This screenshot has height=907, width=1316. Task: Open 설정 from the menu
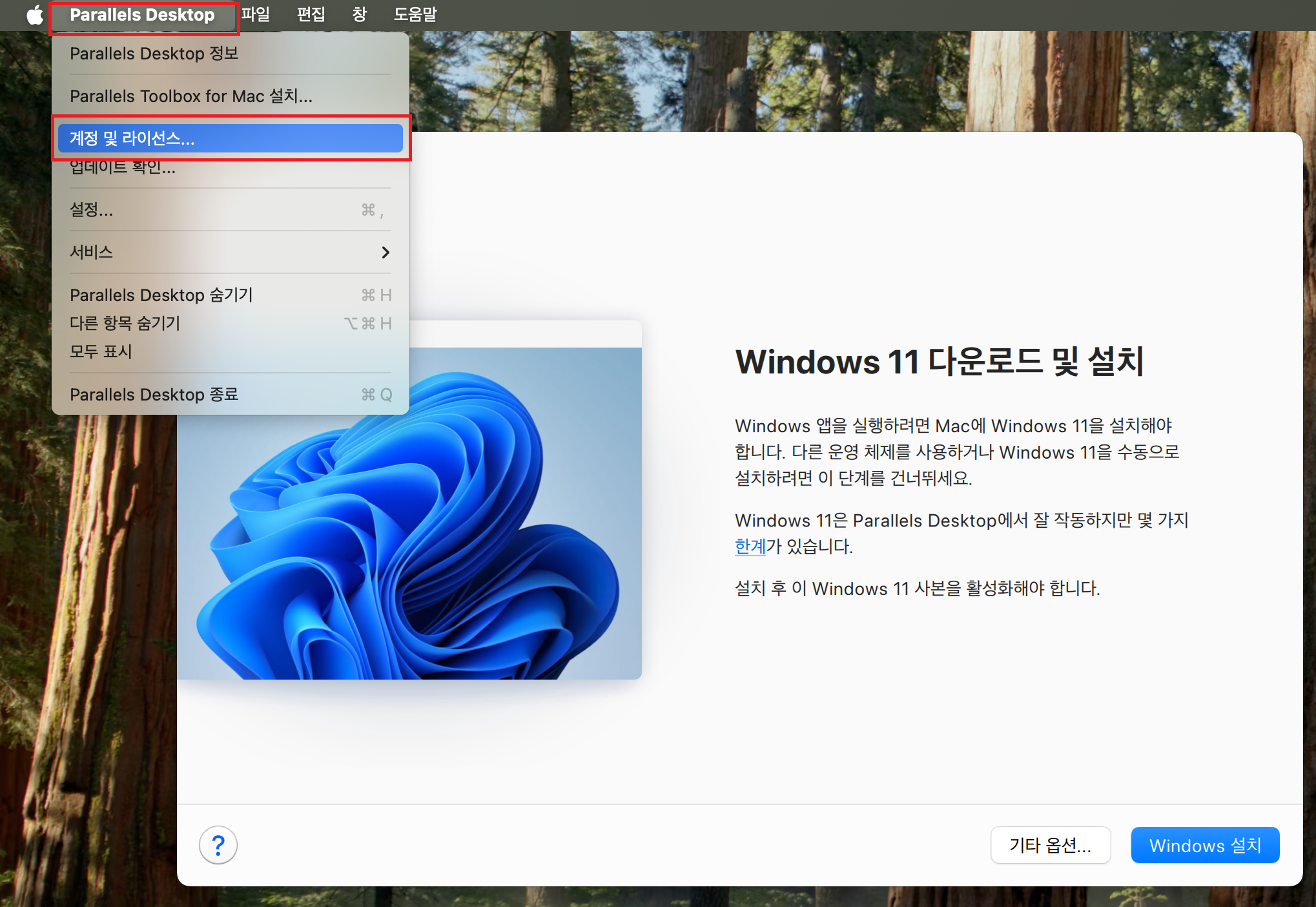click(92, 209)
